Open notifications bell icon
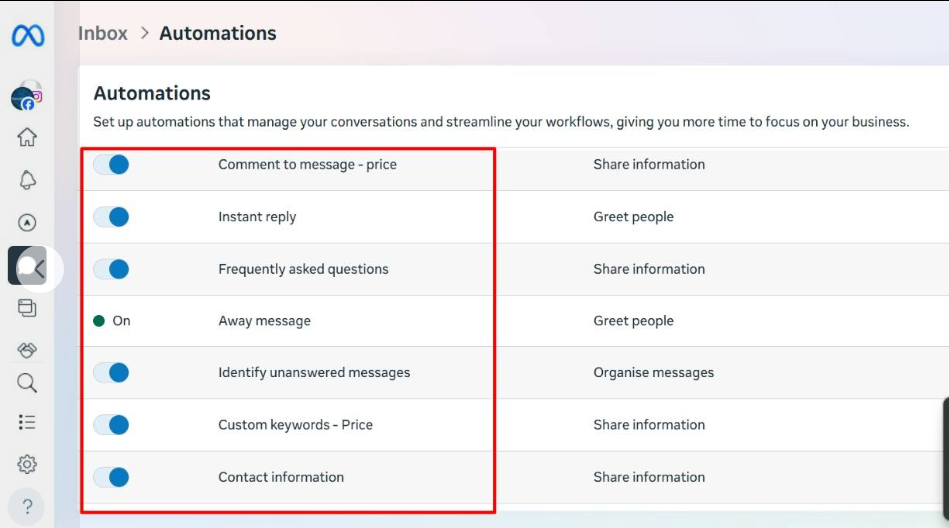Viewport: 949px width, 528px height. (x=27, y=180)
